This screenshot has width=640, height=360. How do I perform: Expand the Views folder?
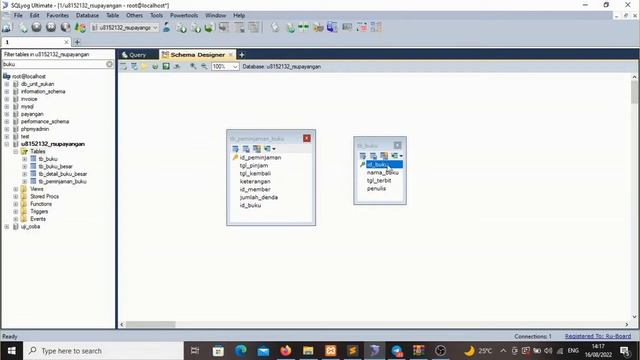click(x=16, y=189)
